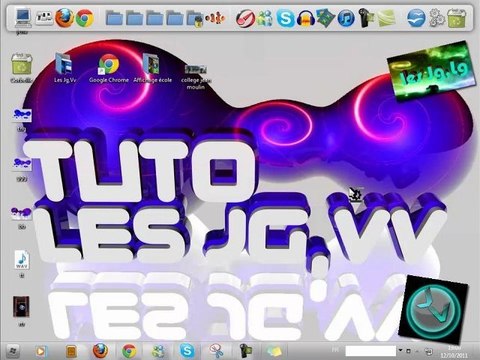This screenshot has width=480, height=360.
Task: Click the white input box in the taskbar
Action: [x=371, y=351]
